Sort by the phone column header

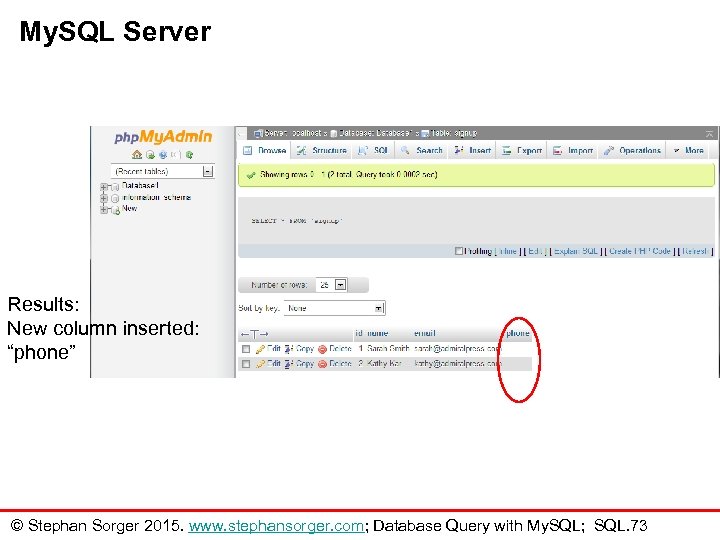[518, 333]
